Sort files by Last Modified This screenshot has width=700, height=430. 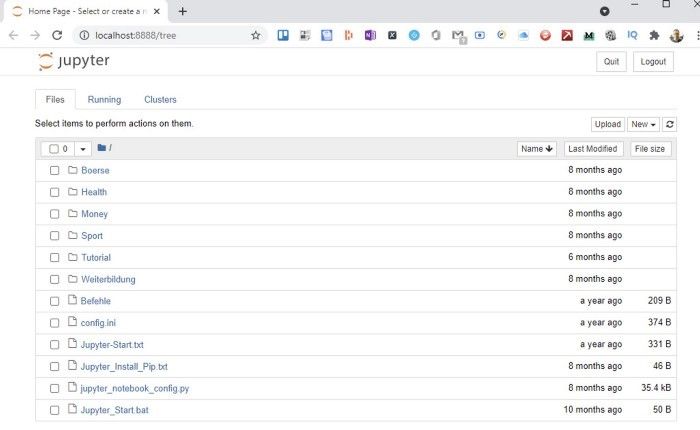point(592,149)
